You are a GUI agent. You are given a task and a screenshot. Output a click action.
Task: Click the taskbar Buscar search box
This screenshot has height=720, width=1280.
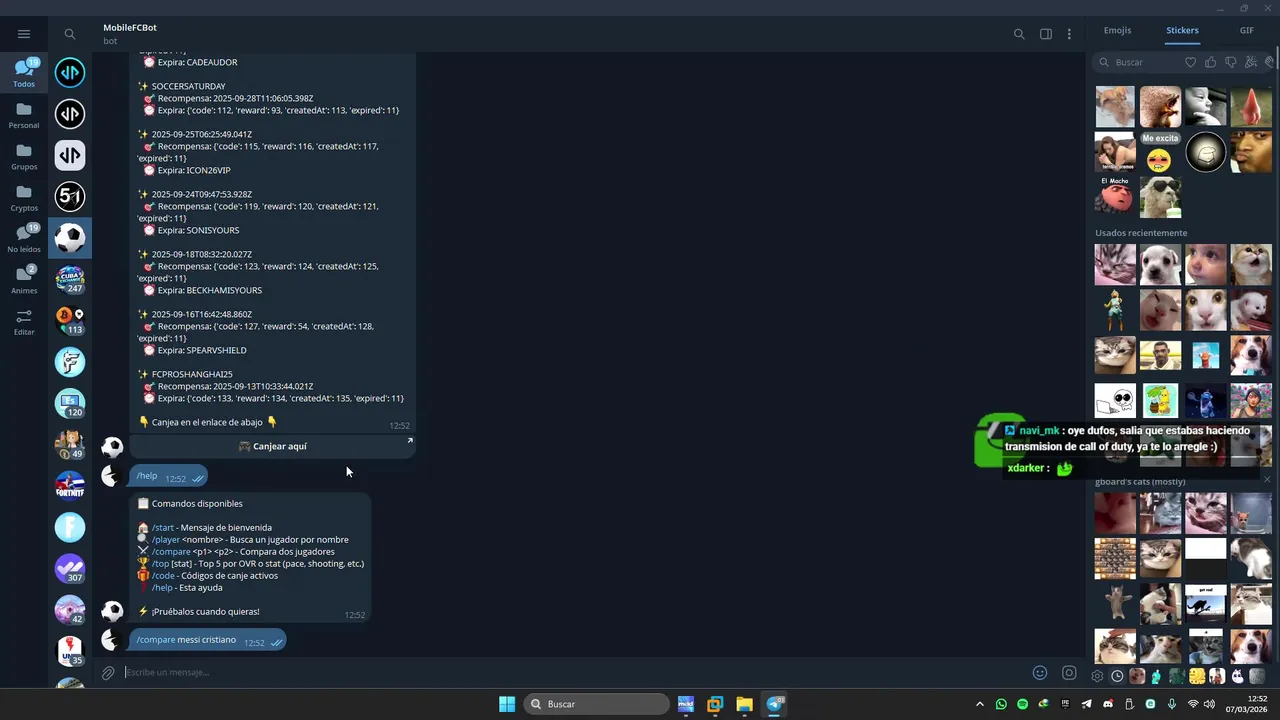pyautogui.click(x=597, y=704)
